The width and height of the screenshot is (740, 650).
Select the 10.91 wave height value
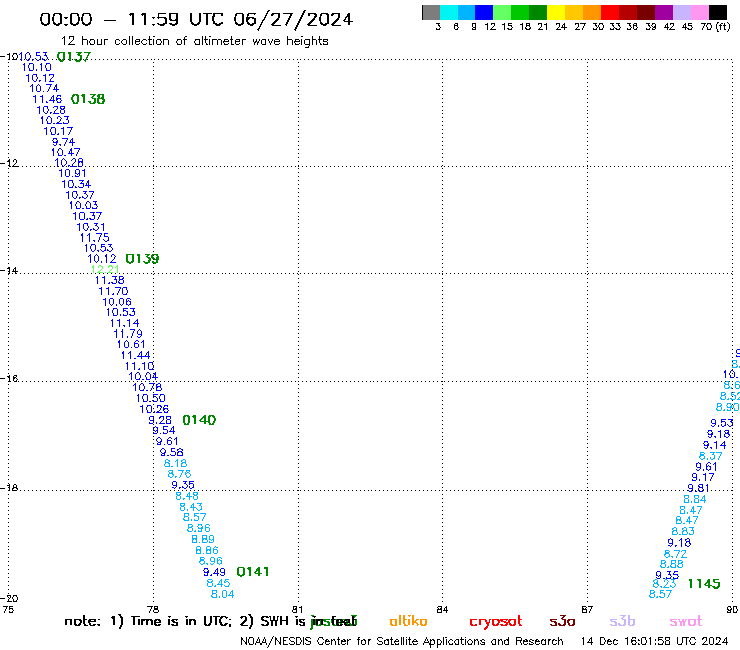coord(72,173)
